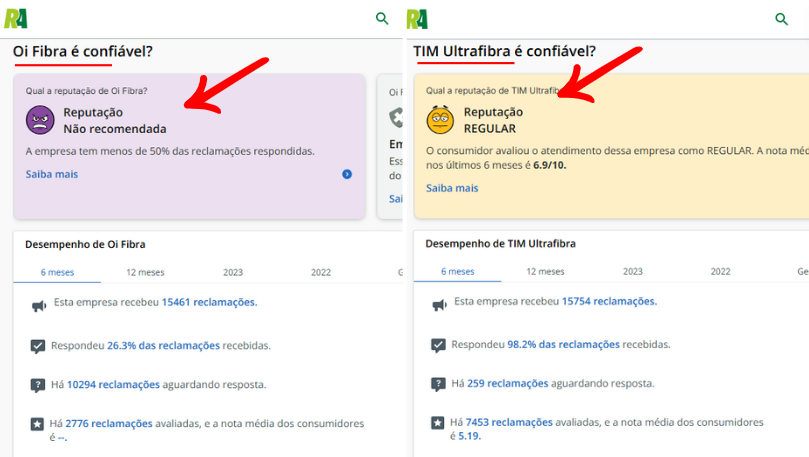Image resolution: width=809 pixels, height=457 pixels.
Task: Open the 15461 reclamações link
Action: click(209, 302)
